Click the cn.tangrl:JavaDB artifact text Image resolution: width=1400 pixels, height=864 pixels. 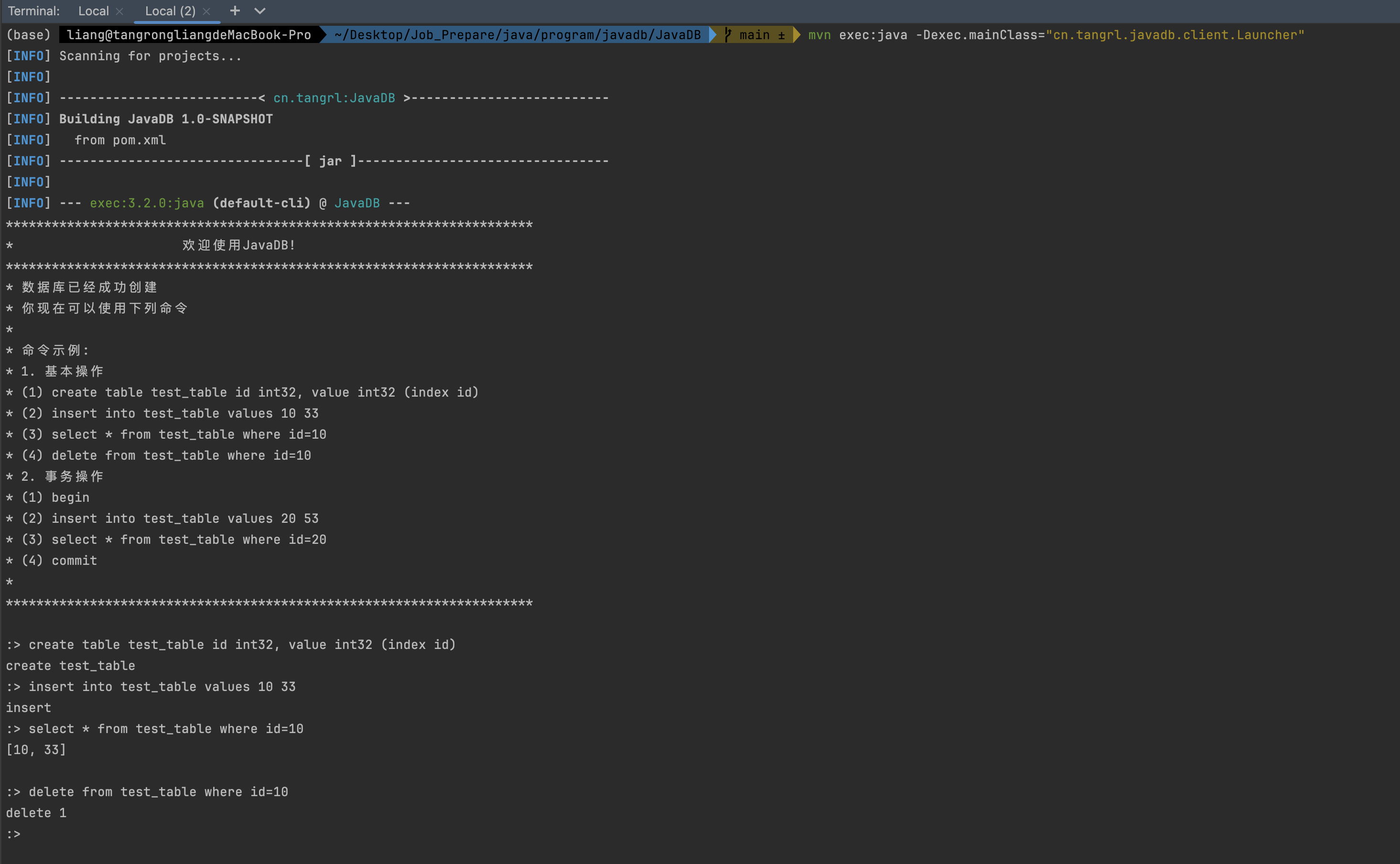click(x=334, y=98)
